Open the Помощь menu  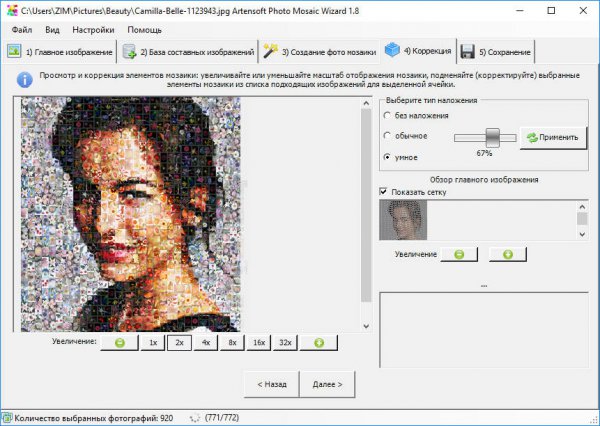coord(145,30)
